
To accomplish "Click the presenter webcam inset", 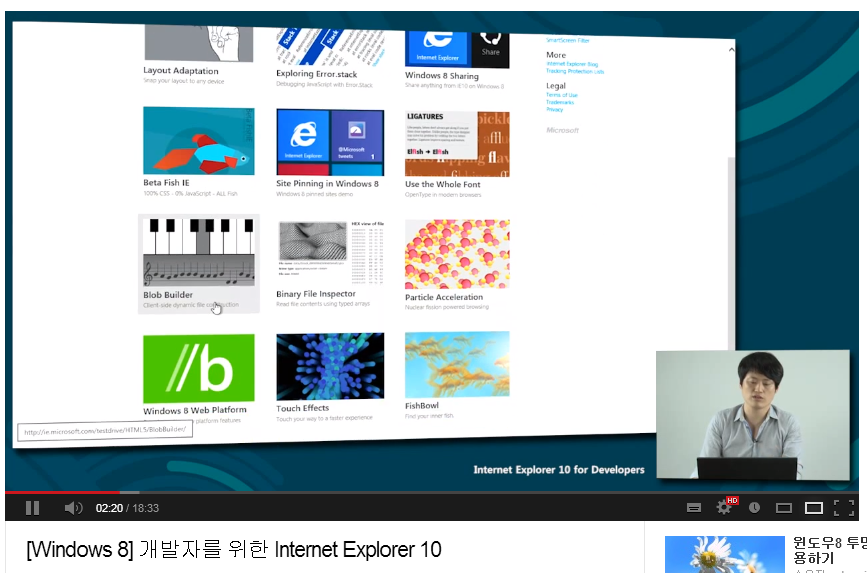I will 753,415.
